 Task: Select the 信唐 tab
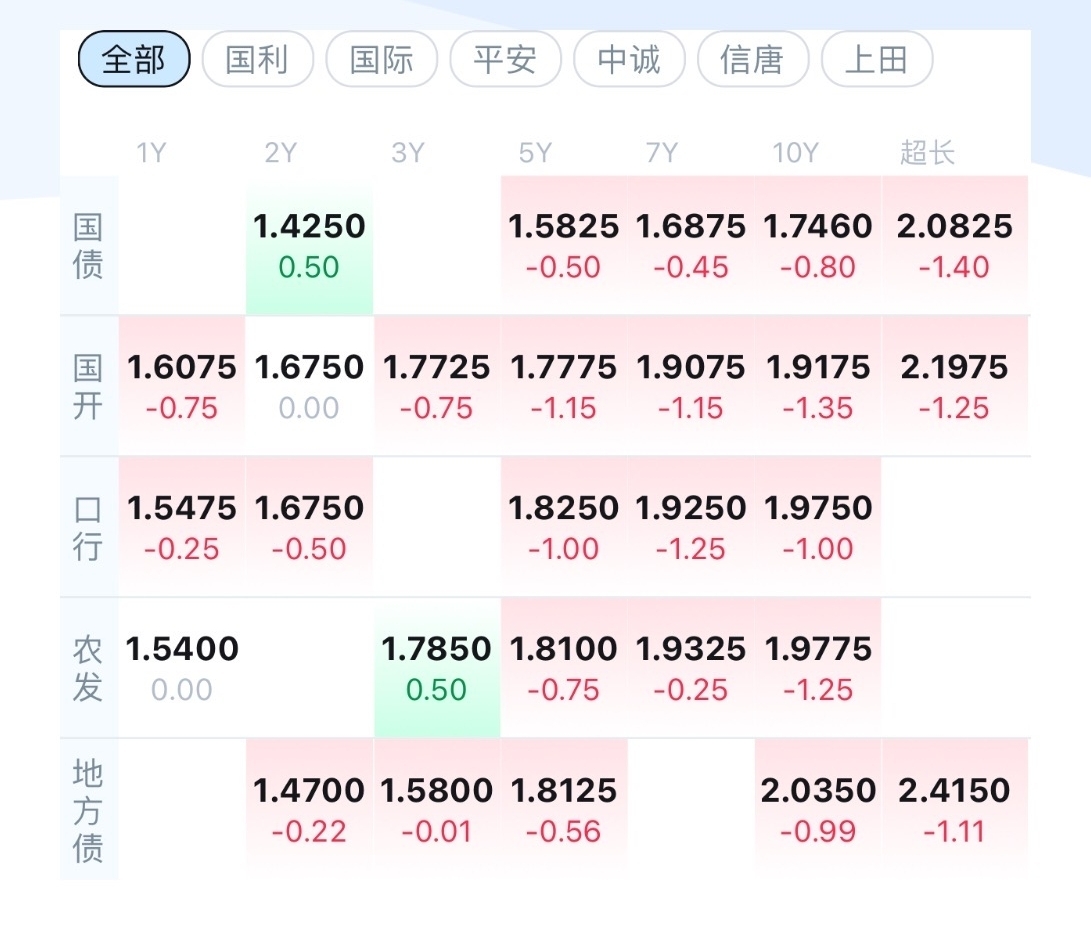752,60
